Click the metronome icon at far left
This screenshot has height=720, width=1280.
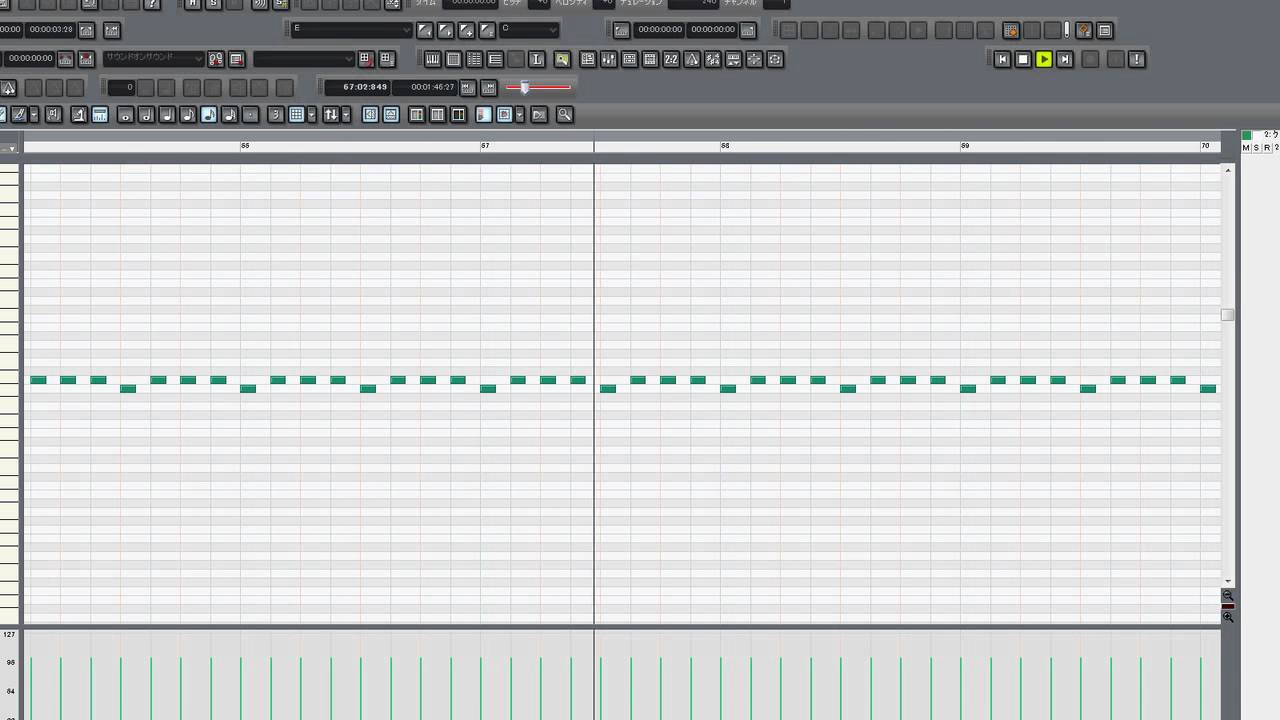pos(8,87)
